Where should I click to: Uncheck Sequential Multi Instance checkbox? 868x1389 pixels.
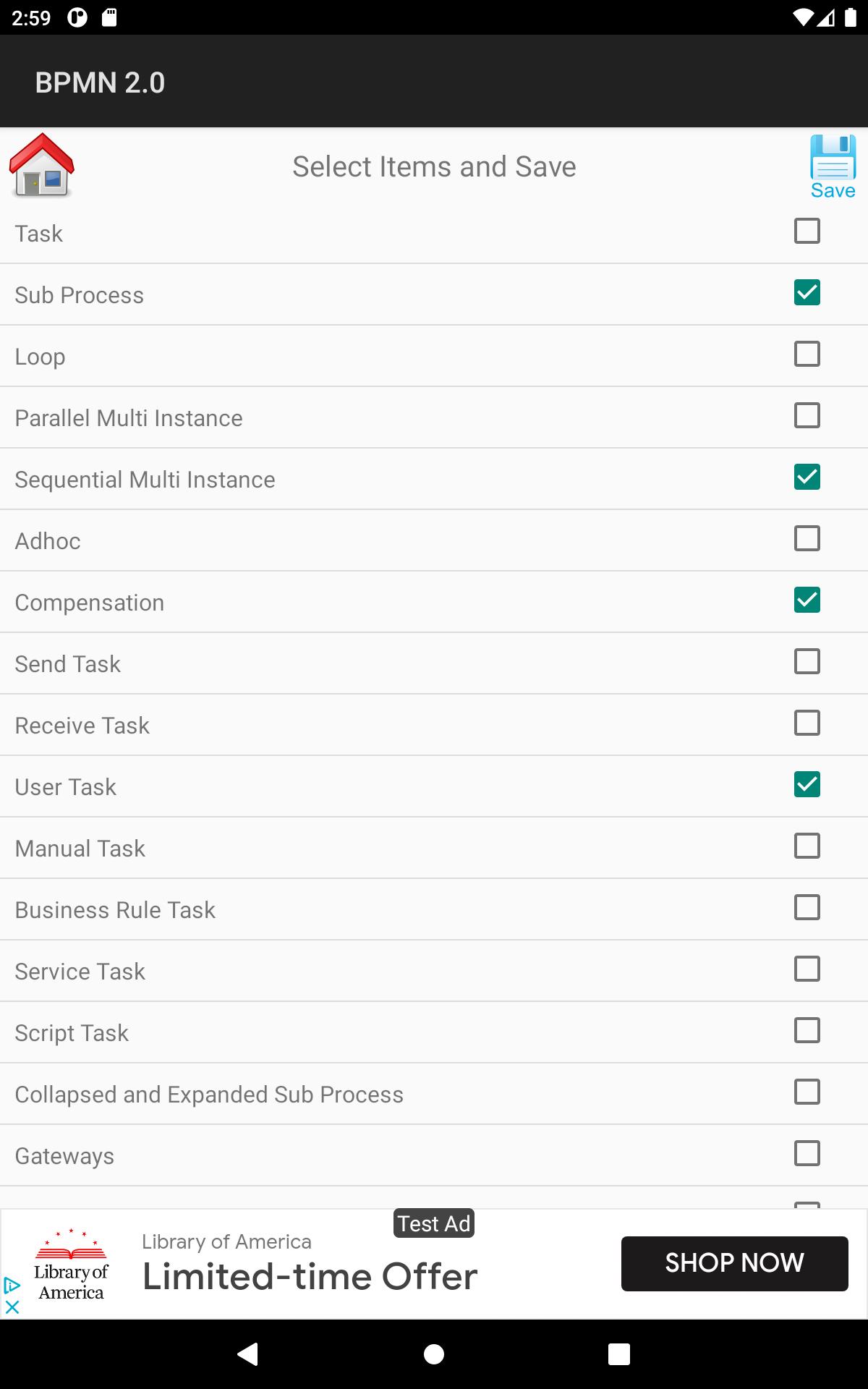(x=807, y=477)
